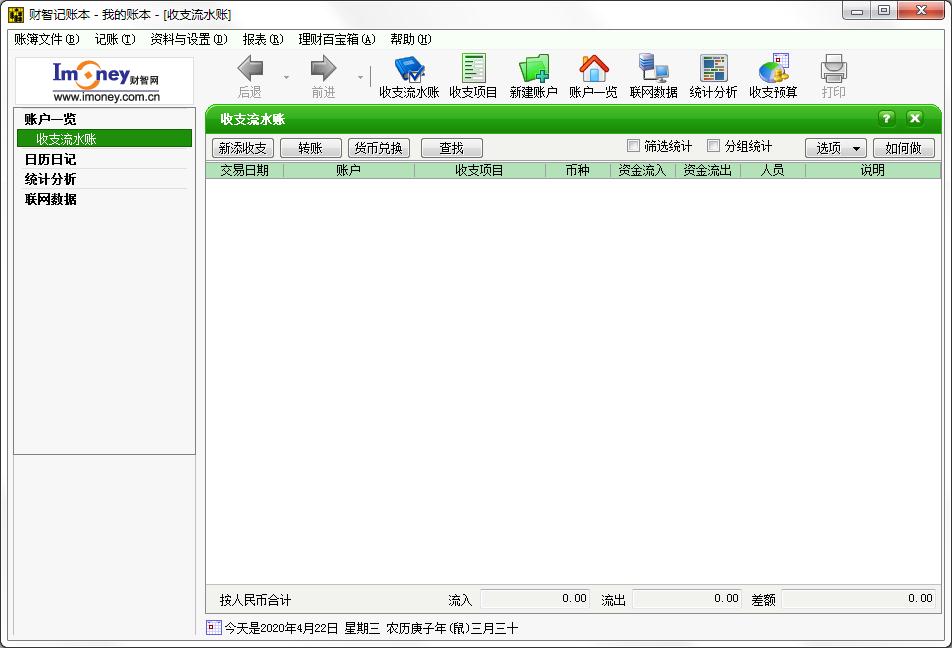Click the 查找 button
The height and width of the screenshot is (648, 952).
coord(452,148)
